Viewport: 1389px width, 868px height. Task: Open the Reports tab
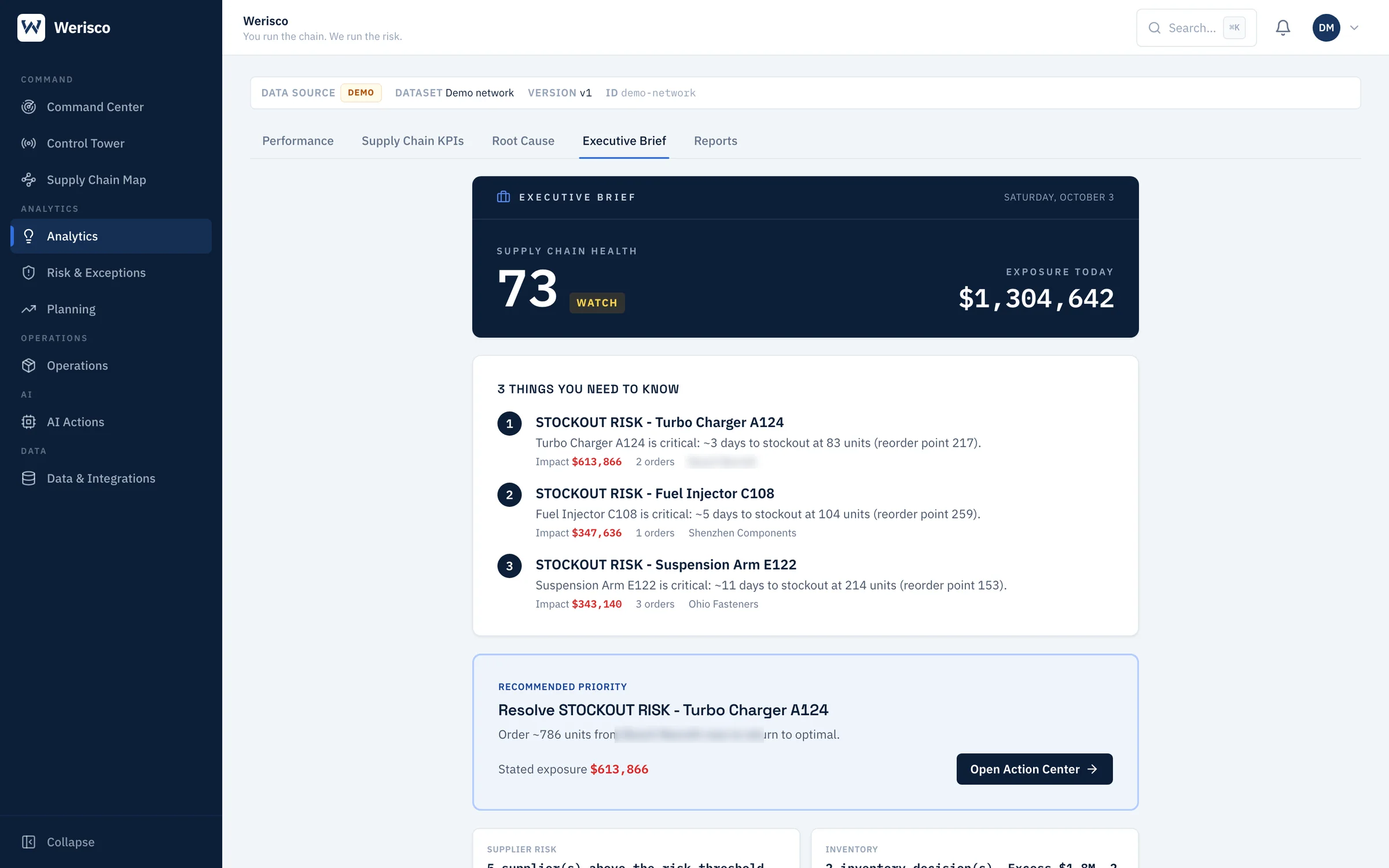715,141
